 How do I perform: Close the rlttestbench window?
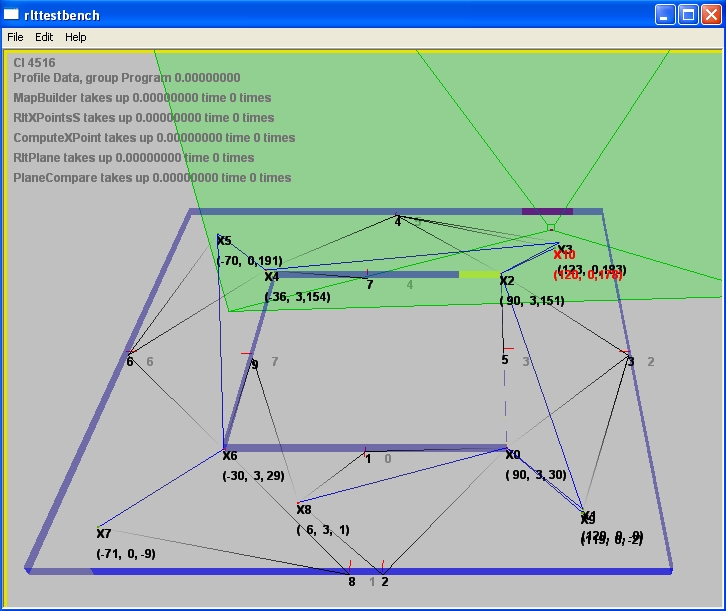coord(710,15)
